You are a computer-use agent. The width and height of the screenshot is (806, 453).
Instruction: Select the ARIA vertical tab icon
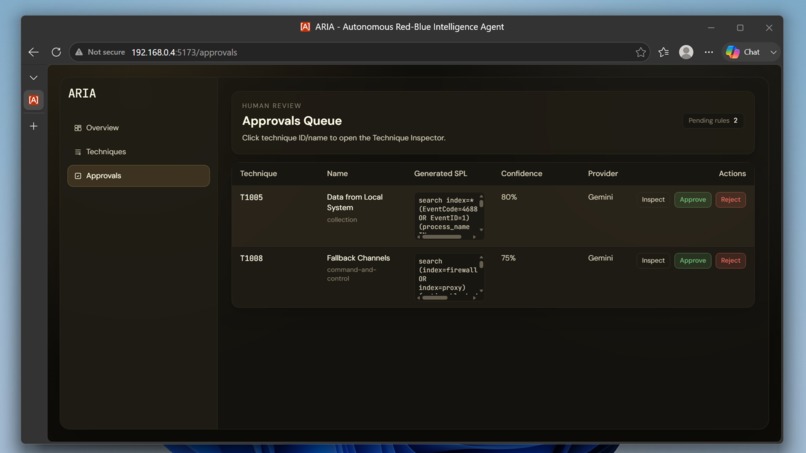pyautogui.click(x=33, y=100)
